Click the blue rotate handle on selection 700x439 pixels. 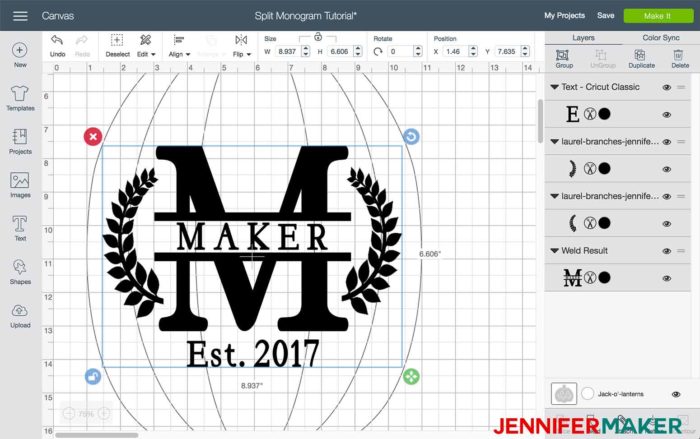tap(411, 136)
